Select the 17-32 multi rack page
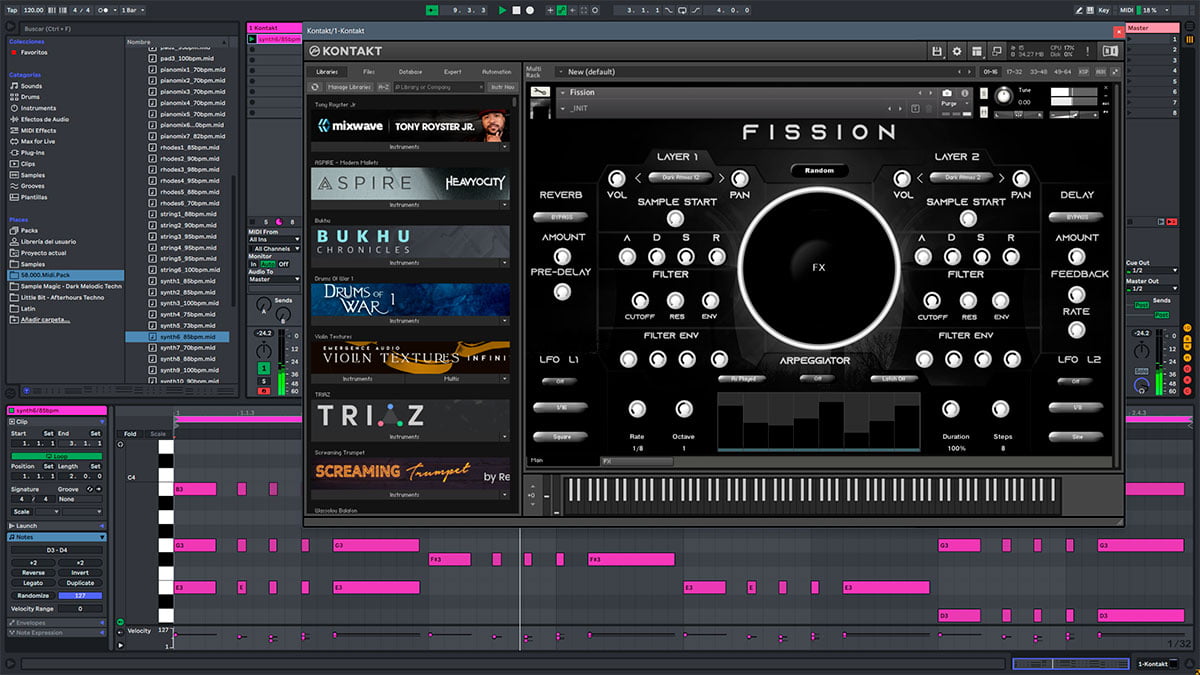 (1015, 72)
